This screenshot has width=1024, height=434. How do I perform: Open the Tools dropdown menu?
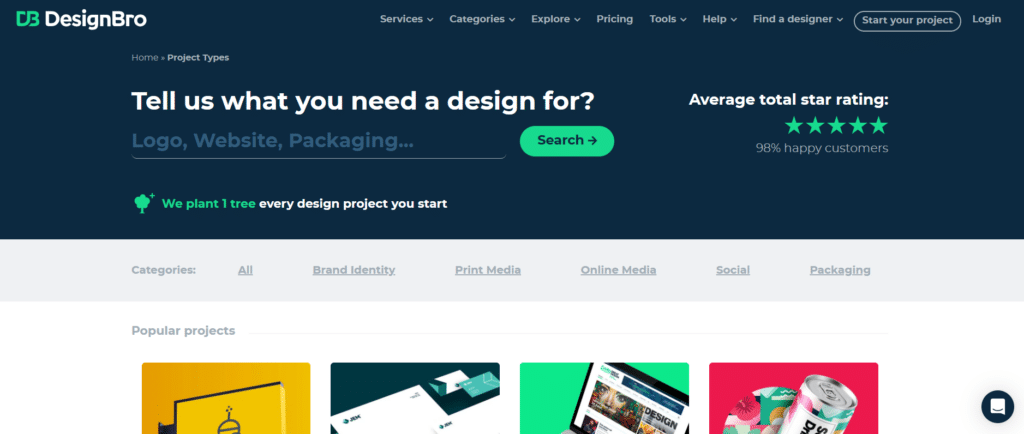(667, 20)
